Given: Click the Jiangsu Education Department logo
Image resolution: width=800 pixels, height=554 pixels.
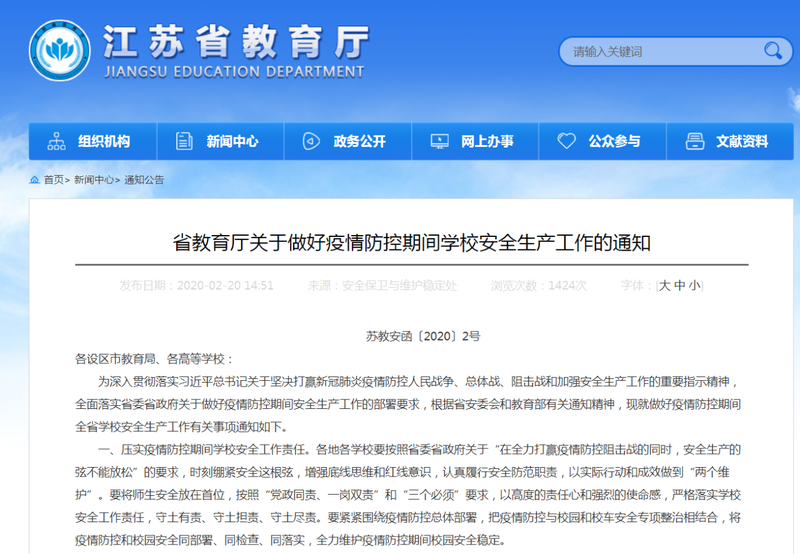Looking at the screenshot, I should 60,52.
